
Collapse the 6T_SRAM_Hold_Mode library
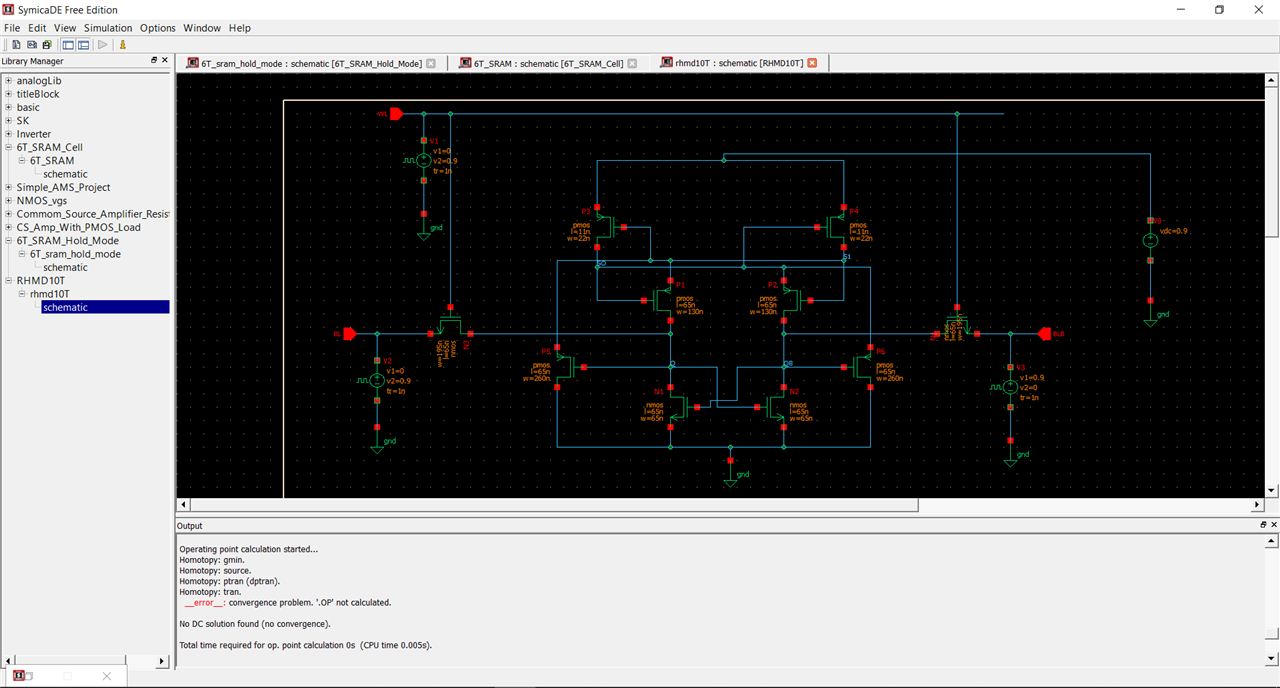pyautogui.click(x=8, y=240)
